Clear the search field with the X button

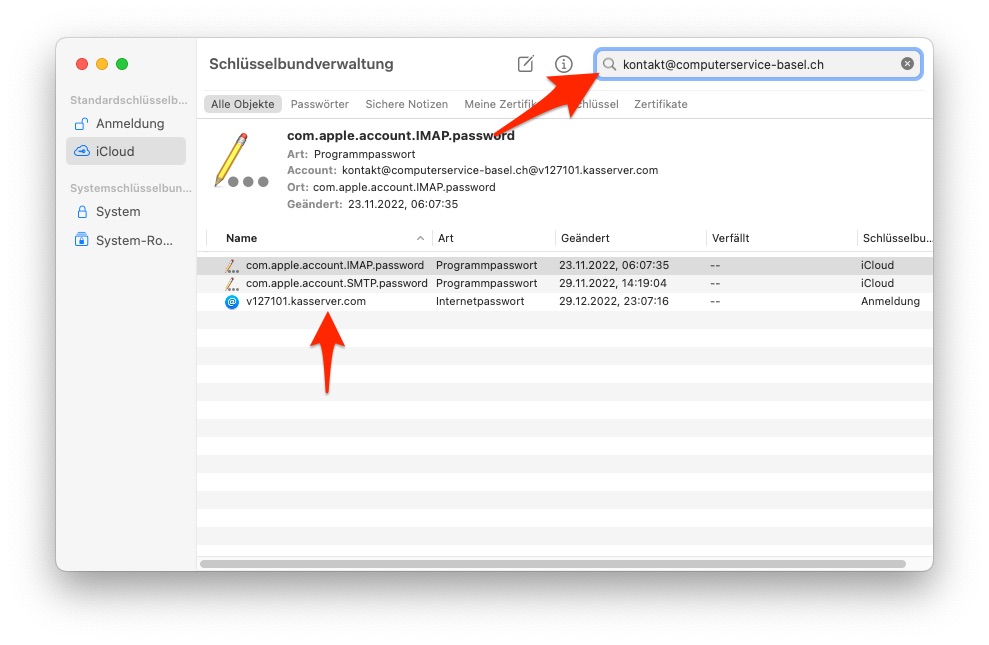[x=907, y=64]
